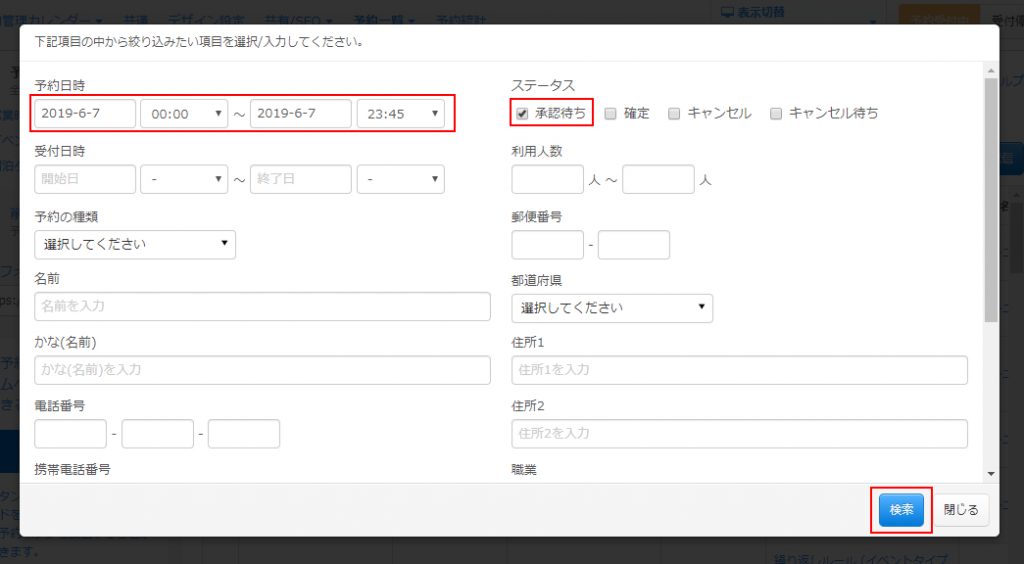This screenshot has height=564, width=1024.
Task: Click the 住所2 address field
Action: pos(739,434)
